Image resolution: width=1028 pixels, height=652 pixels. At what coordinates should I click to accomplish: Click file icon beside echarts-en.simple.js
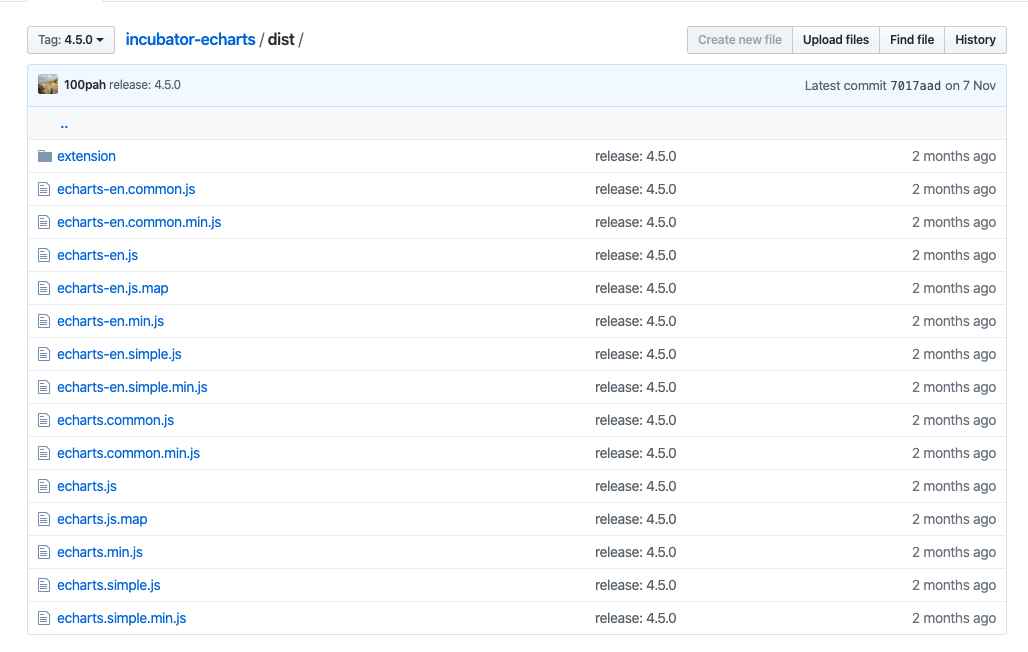(x=44, y=354)
